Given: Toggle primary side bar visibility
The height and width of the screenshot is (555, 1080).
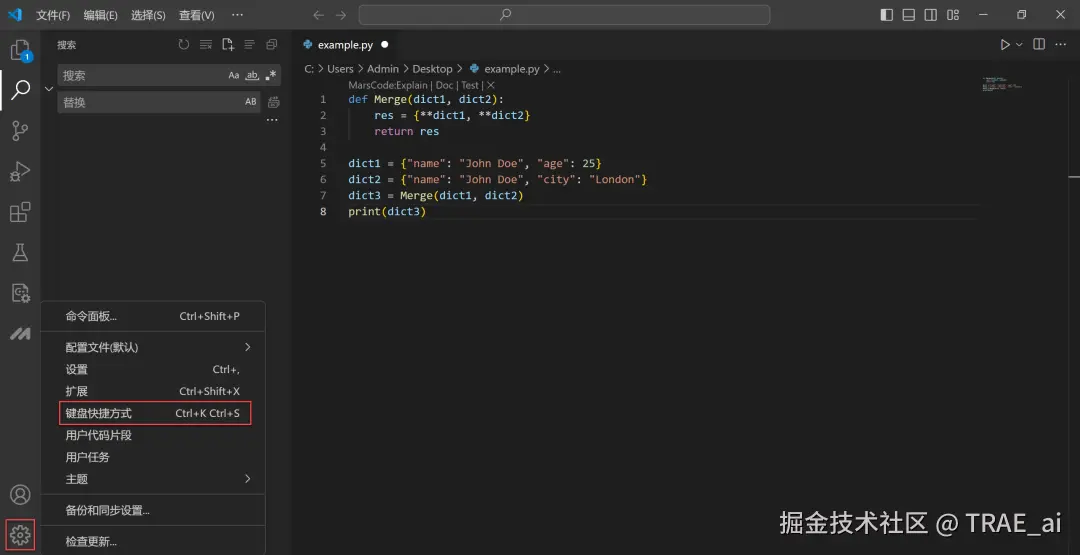Looking at the screenshot, I should point(887,15).
